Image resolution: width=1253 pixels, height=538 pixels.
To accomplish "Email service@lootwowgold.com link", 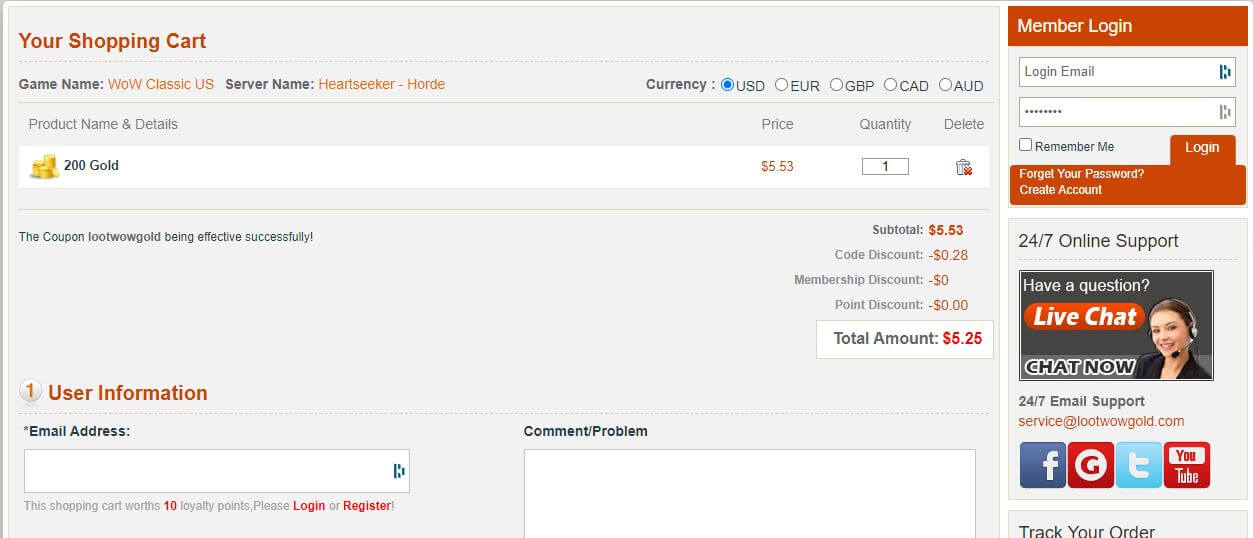I will [1101, 421].
